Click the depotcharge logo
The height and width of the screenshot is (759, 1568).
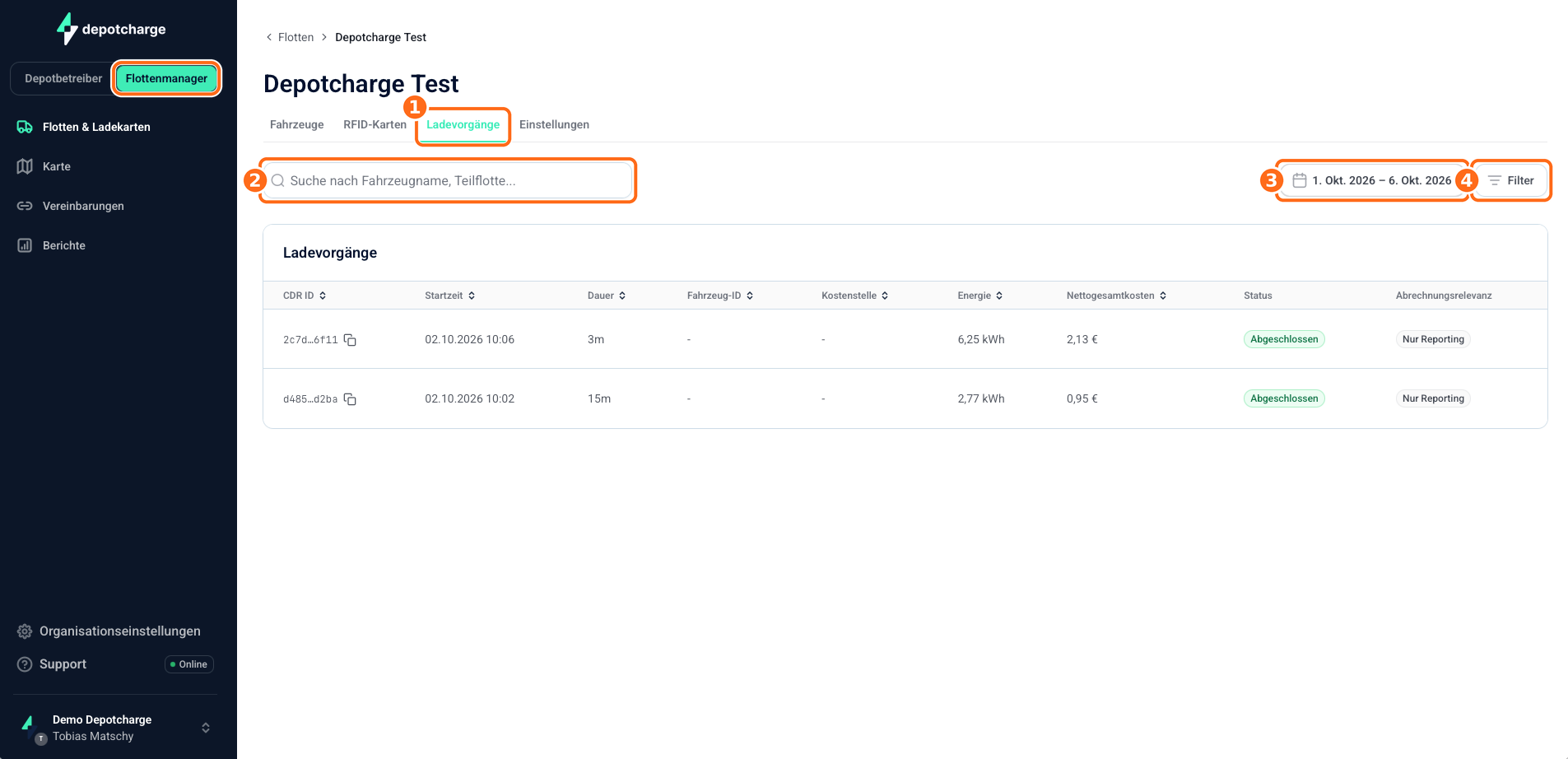click(x=111, y=29)
